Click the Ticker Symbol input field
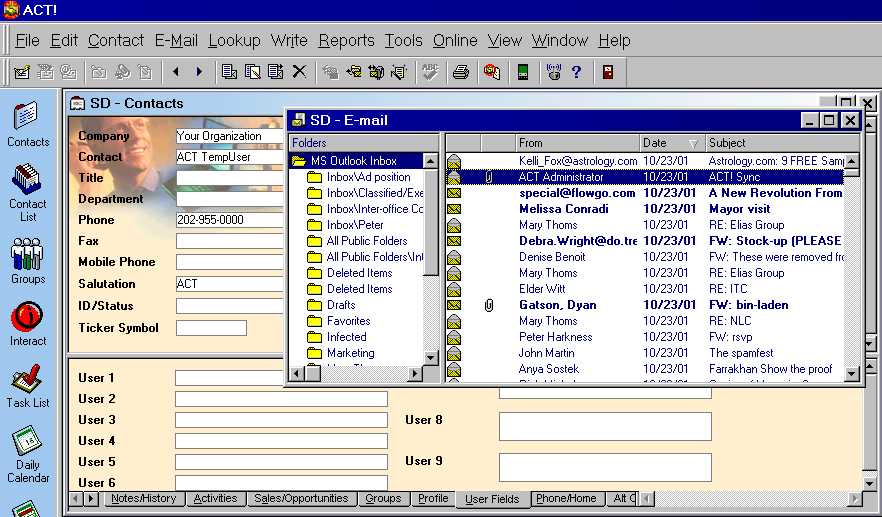 212,328
